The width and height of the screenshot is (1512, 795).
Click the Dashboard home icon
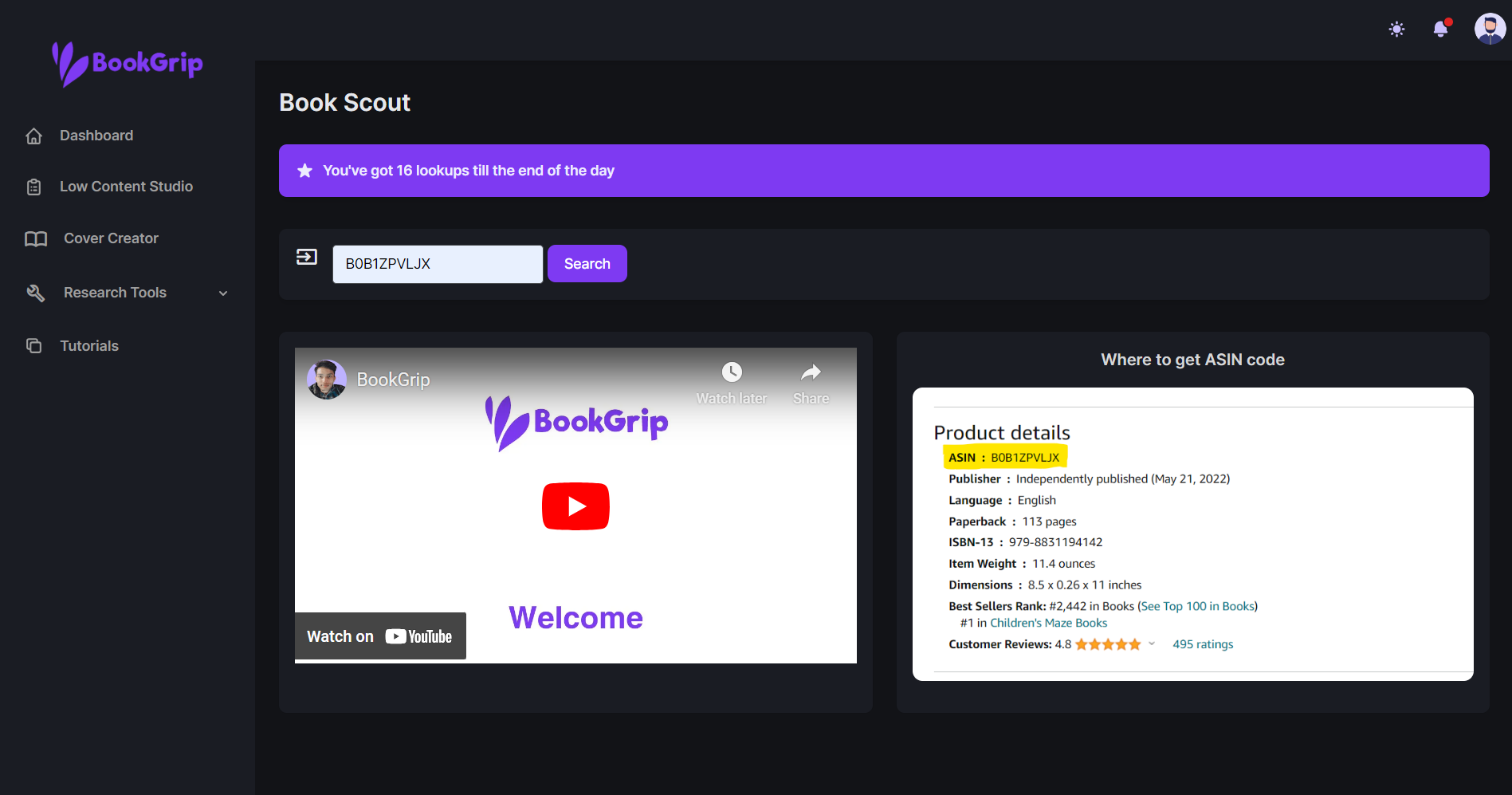tap(33, 136)
